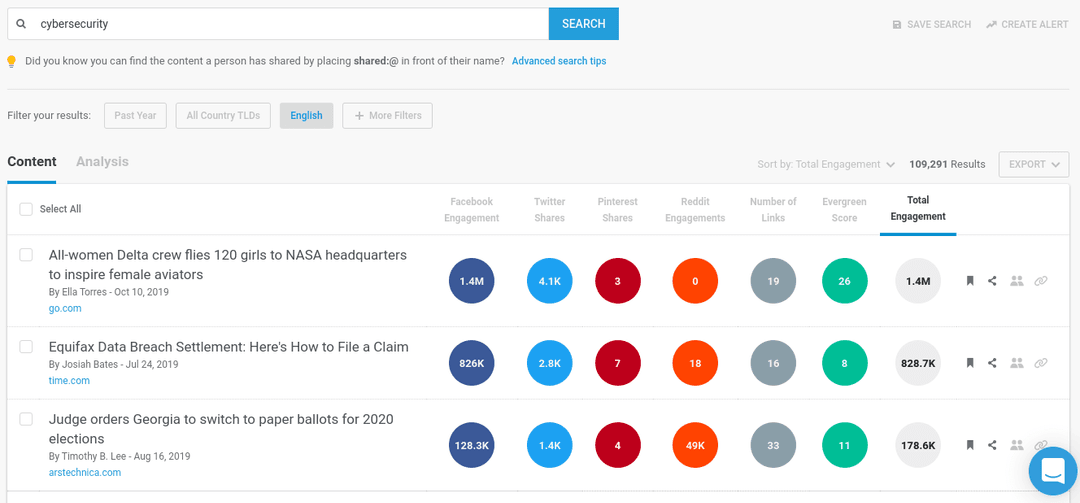Open the go.com domain link
Viewport: 1080px width, 503px height.
pyautogui.click(x=65, y=308)
